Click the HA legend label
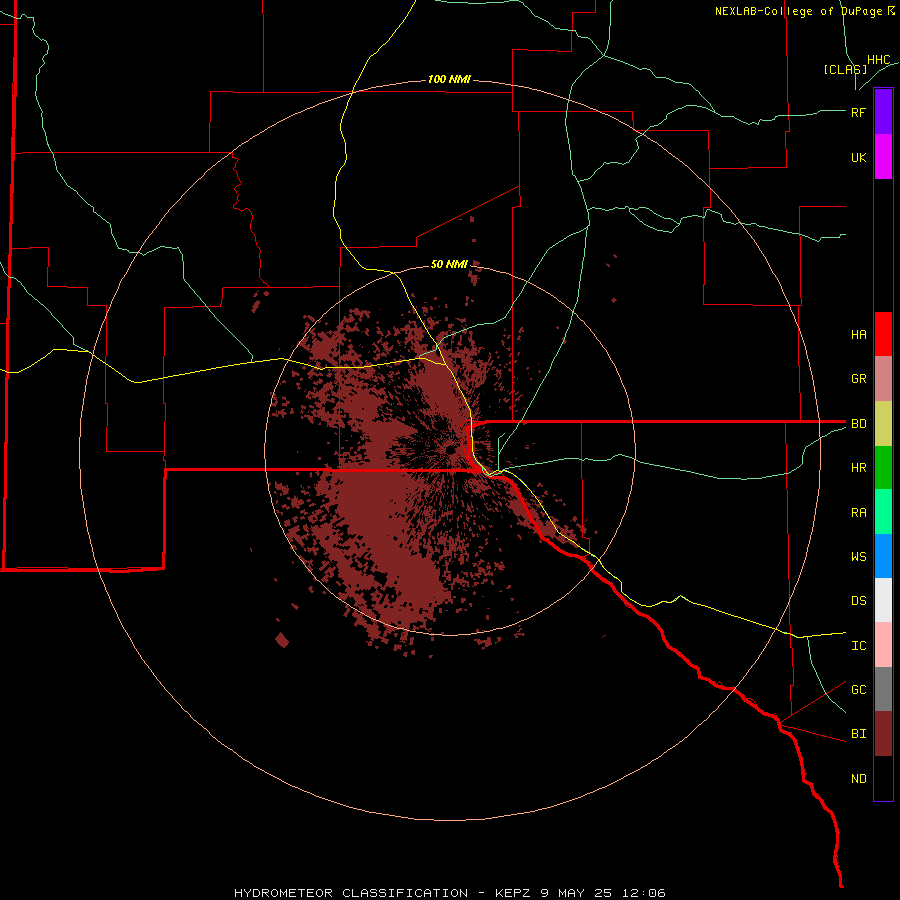The width and height of the screenshot is (900, 900). (x=858, y=334)
